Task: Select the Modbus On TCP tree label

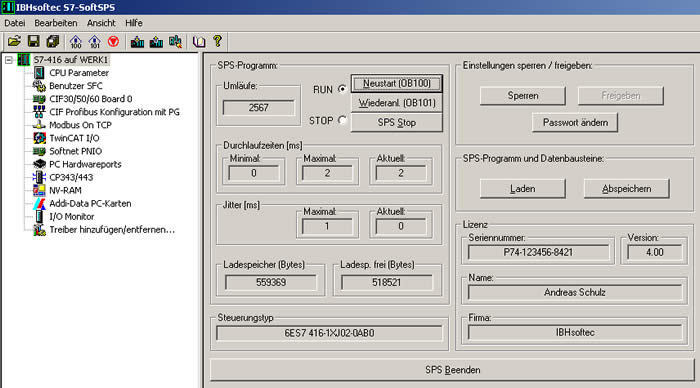Action: coord(80,125)
